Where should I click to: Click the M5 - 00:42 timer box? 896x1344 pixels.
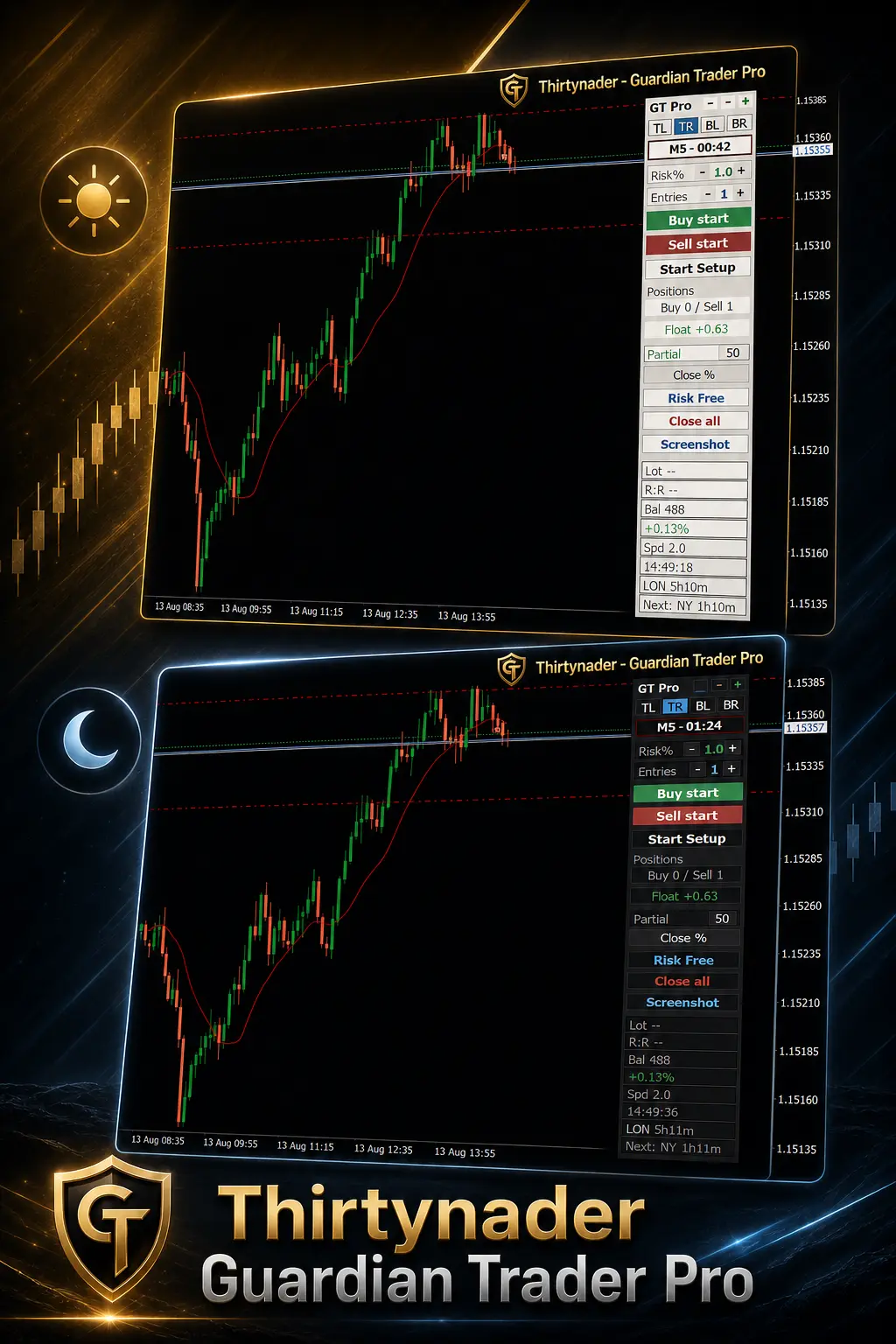pos(699,148)
